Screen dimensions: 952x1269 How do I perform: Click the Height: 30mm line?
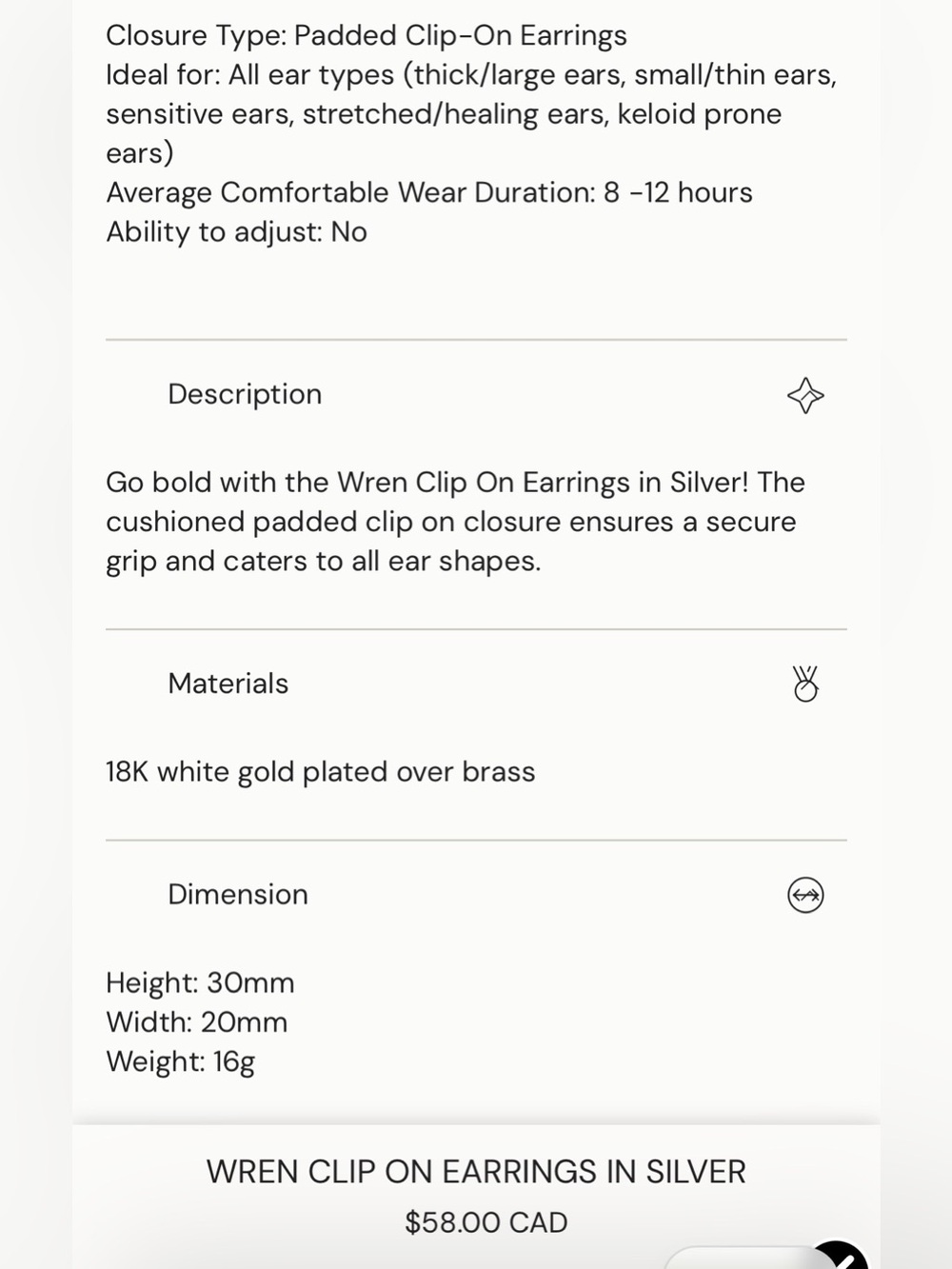tap(200, 982)
